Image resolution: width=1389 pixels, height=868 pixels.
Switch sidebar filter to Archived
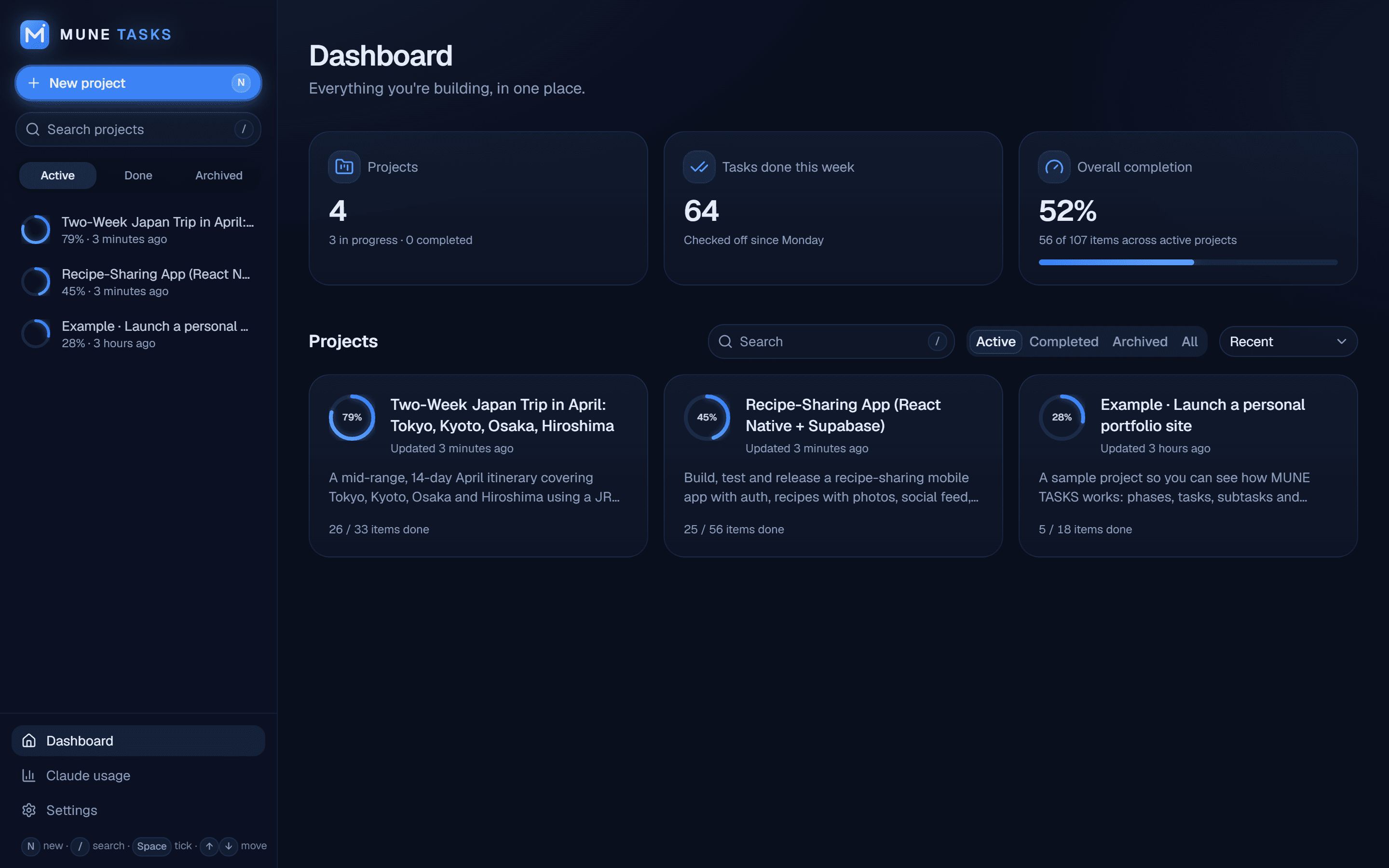(218, 175)
